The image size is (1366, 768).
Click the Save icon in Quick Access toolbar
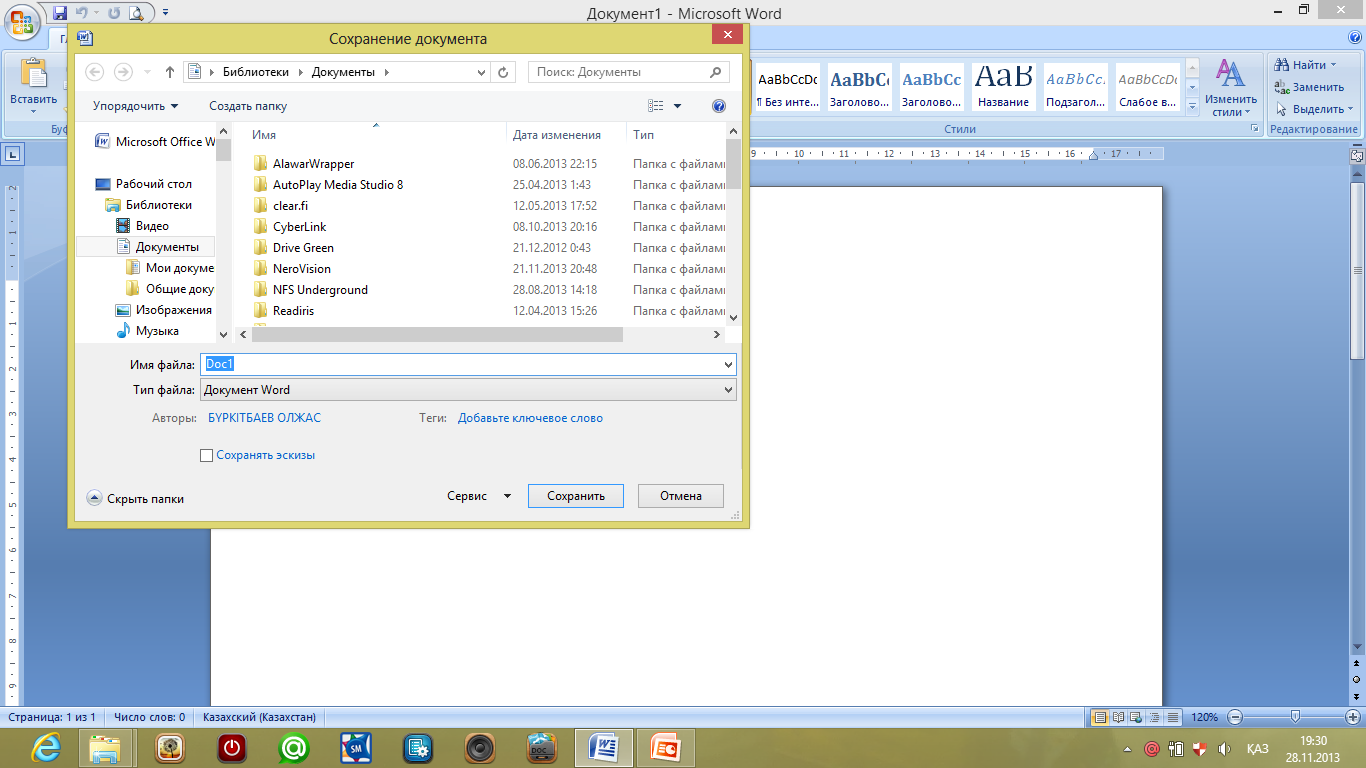coord(60,13)
